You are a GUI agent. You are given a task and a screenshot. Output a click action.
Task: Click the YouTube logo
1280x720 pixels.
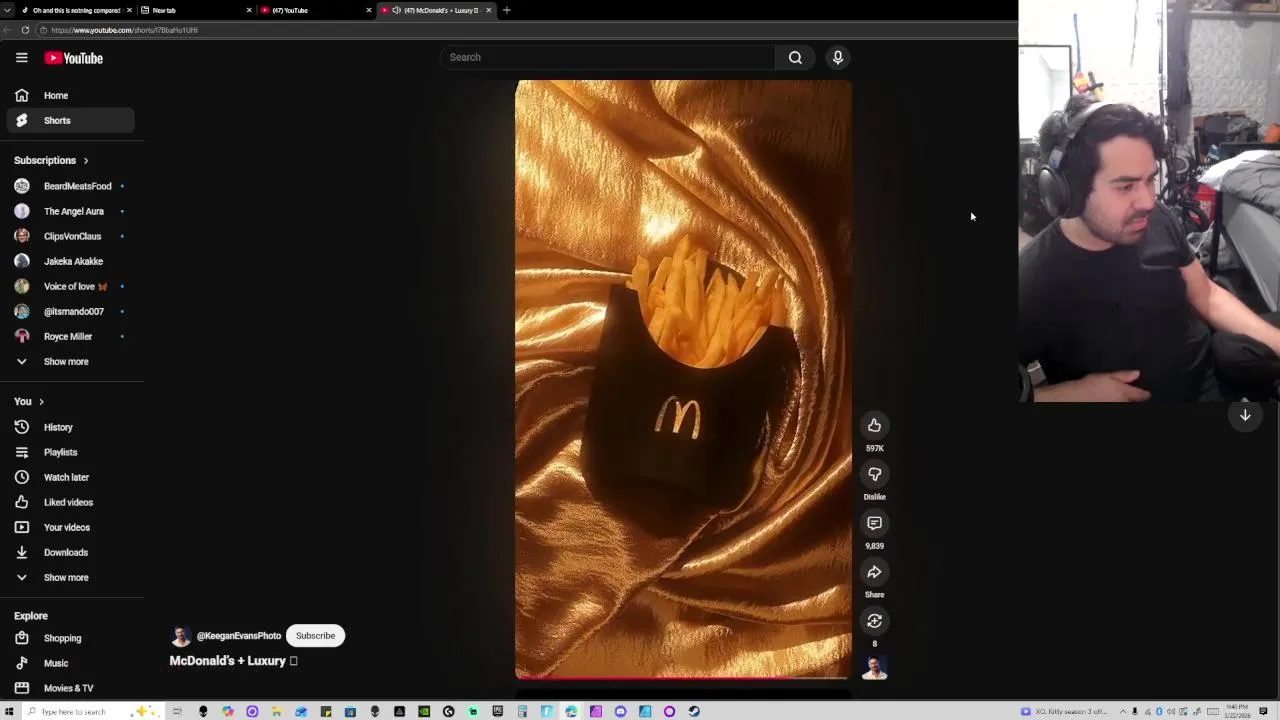[73, 58]
